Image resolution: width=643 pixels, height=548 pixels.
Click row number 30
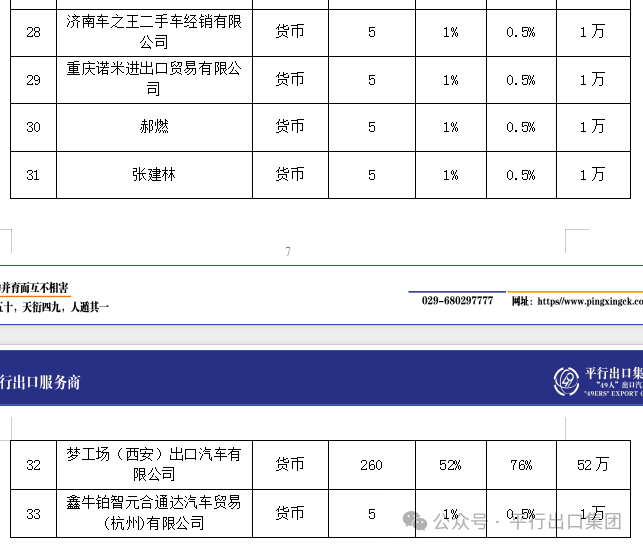pyautogui.click(x=33, y=127)
